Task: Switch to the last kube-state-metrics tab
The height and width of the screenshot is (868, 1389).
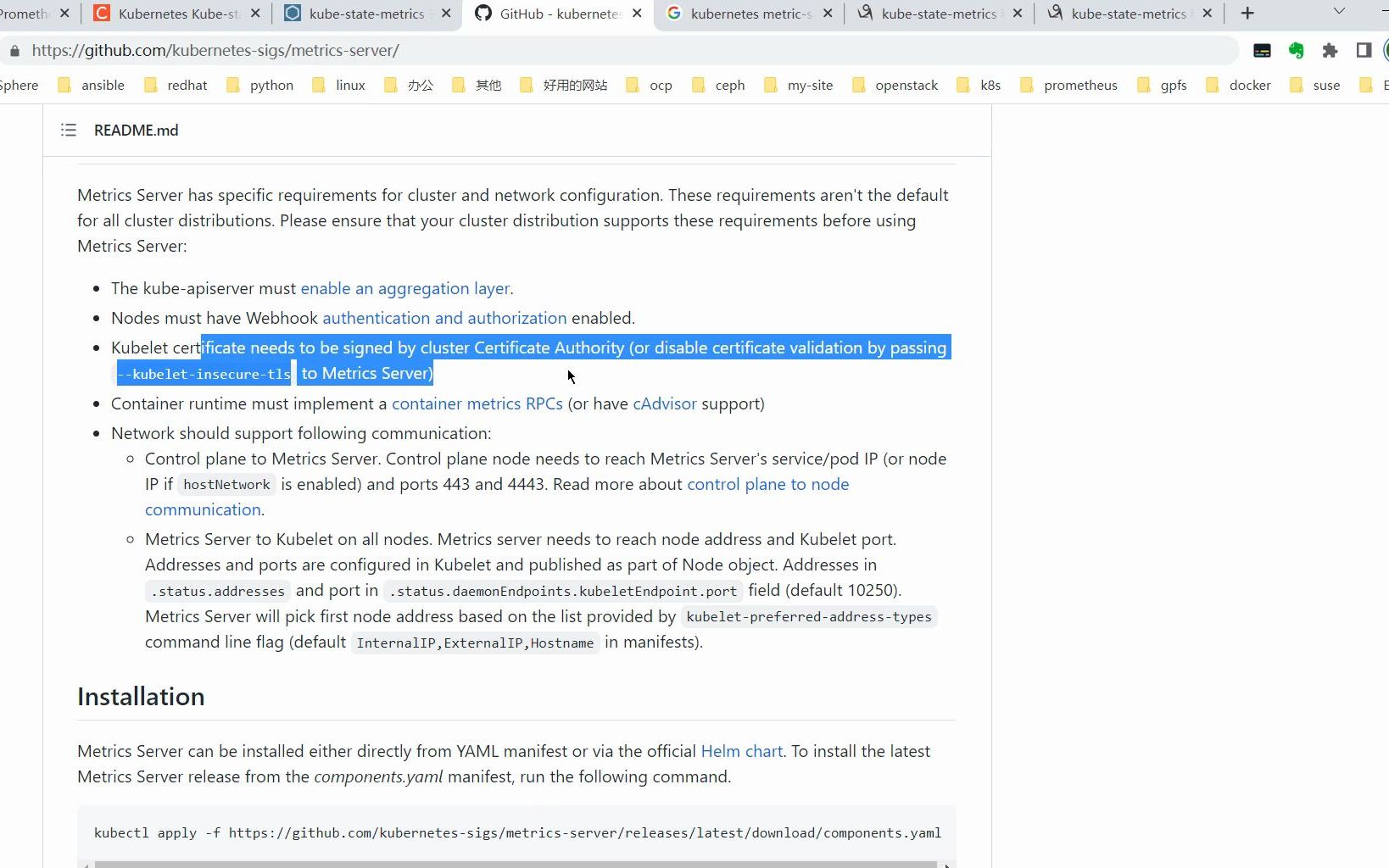Action: pos(1130,14)
